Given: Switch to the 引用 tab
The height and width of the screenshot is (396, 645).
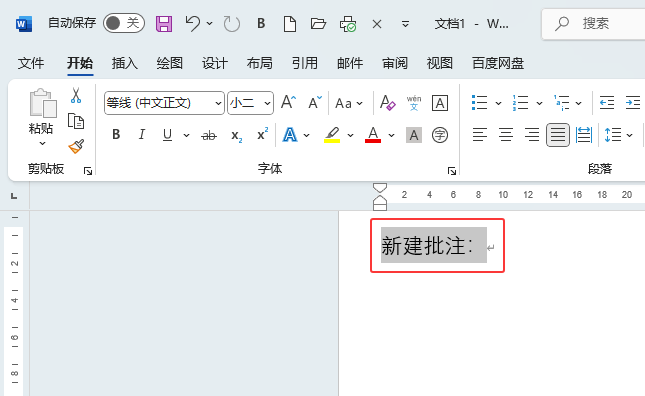Looking at the screenshot, I should [305, 63].
